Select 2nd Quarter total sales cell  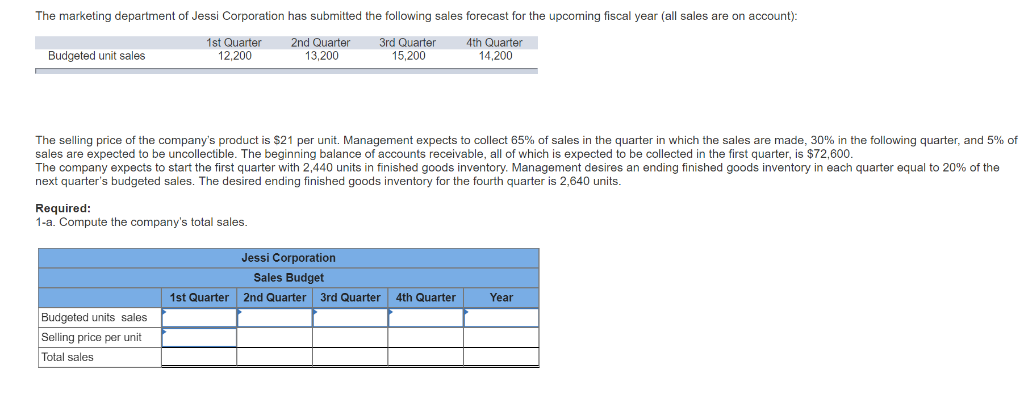pyautogui.click(x=274, y=357)
